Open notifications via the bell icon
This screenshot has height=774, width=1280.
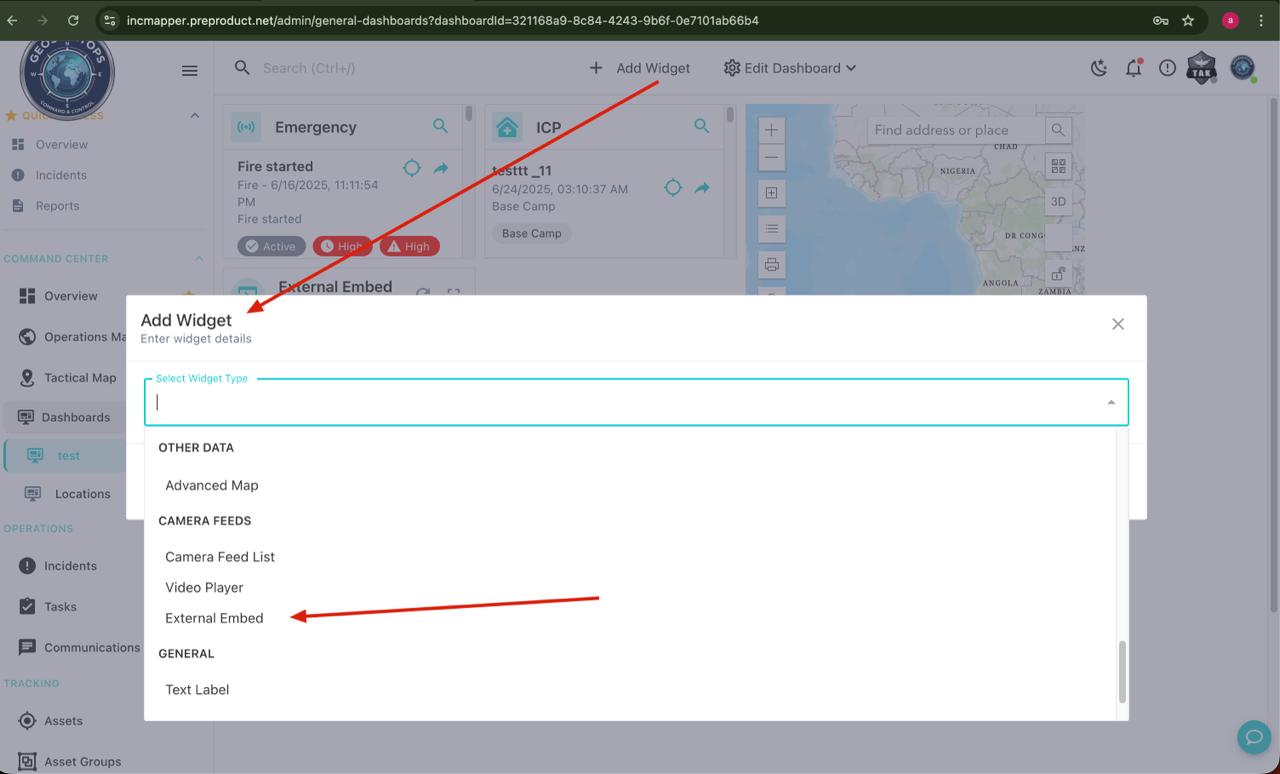(x=1133, y=68)
